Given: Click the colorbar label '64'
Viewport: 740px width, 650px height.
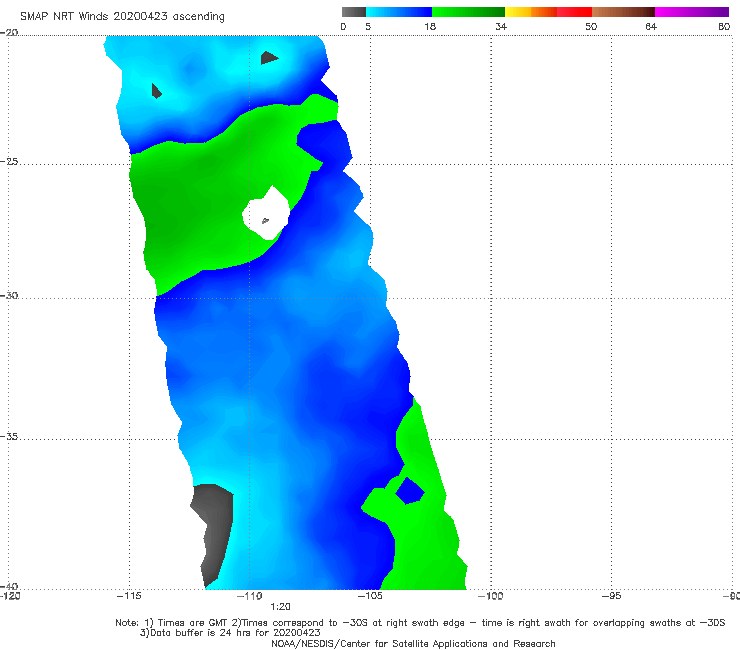Looking at the screenshot, I should [651, 26].
